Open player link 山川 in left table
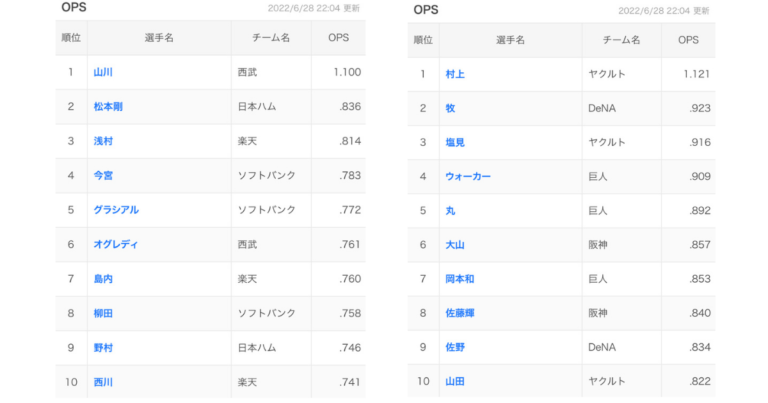The width and height of the screenshot is (768, 403). click(x=103, y=72)
